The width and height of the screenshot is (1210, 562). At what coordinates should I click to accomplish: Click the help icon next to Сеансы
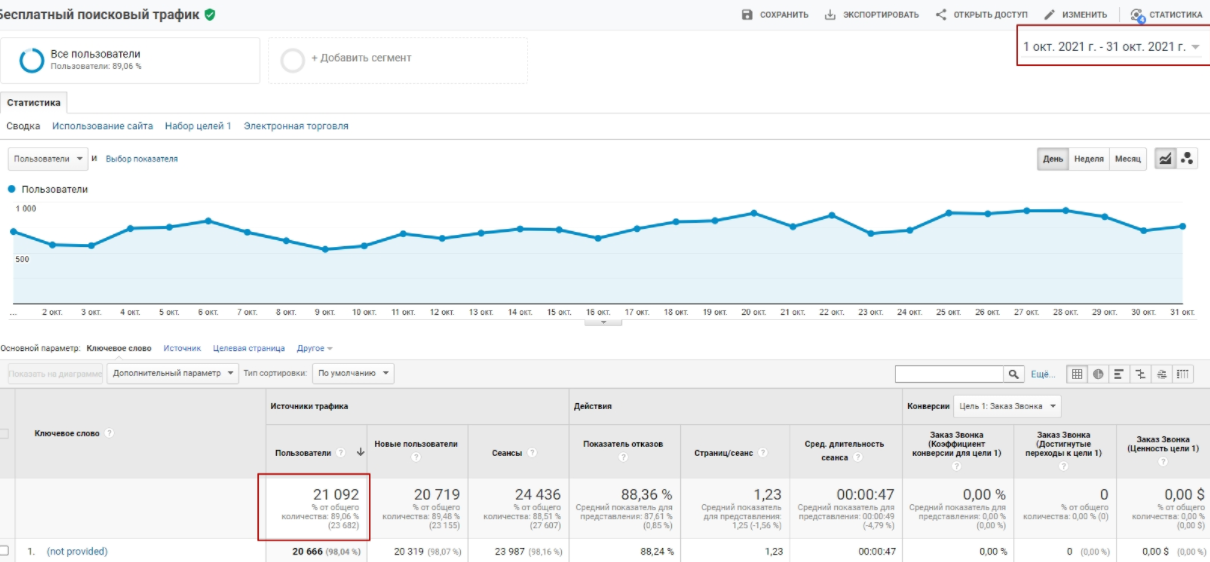[532, 453]
